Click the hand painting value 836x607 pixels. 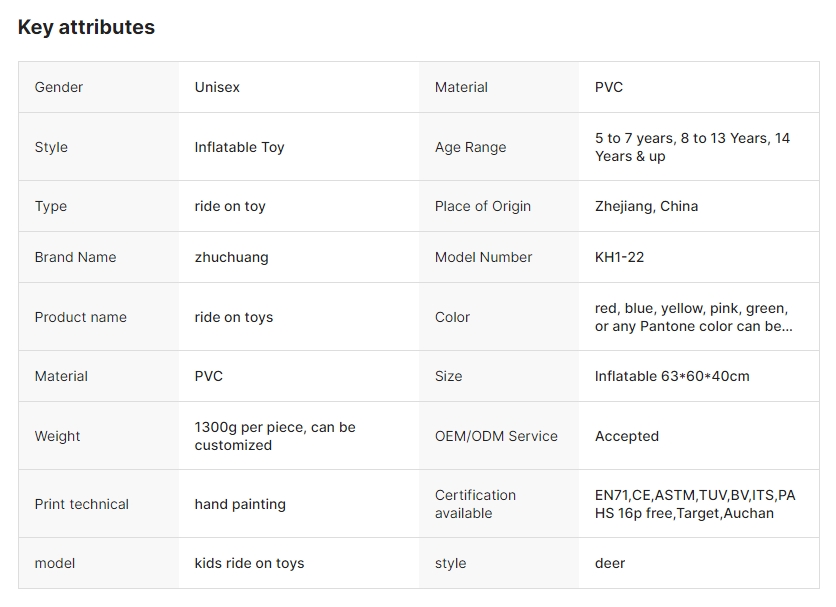(x=239, y=504)
